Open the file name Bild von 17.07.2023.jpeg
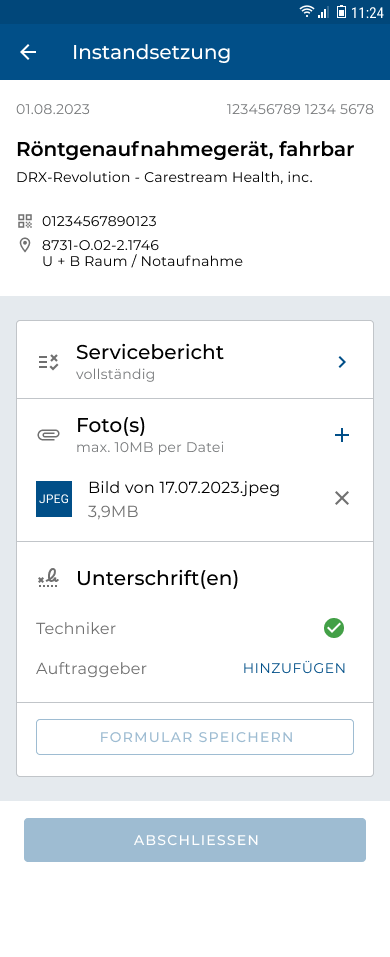The image size is (390, 957). 184,488
